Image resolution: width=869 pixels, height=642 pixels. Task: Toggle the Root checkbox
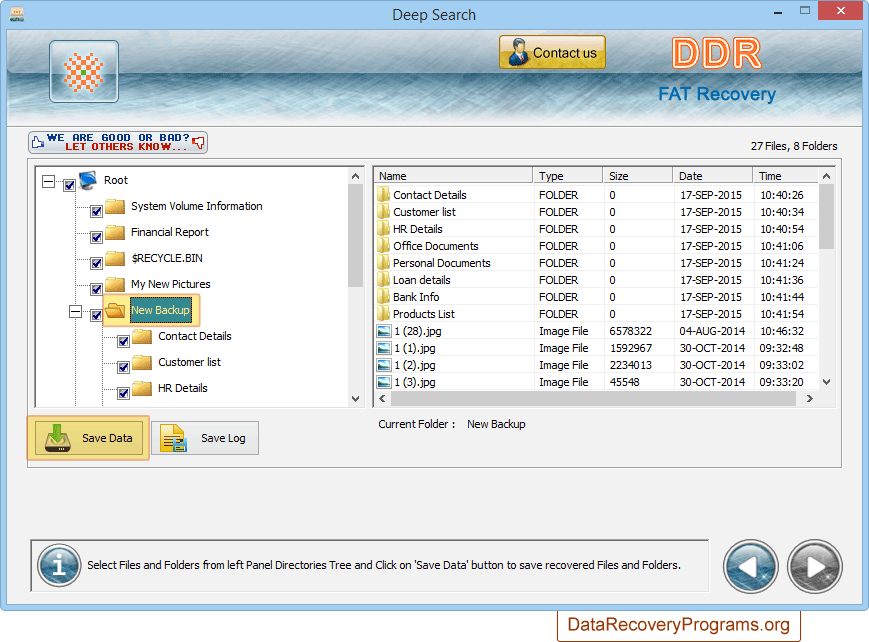69,185
